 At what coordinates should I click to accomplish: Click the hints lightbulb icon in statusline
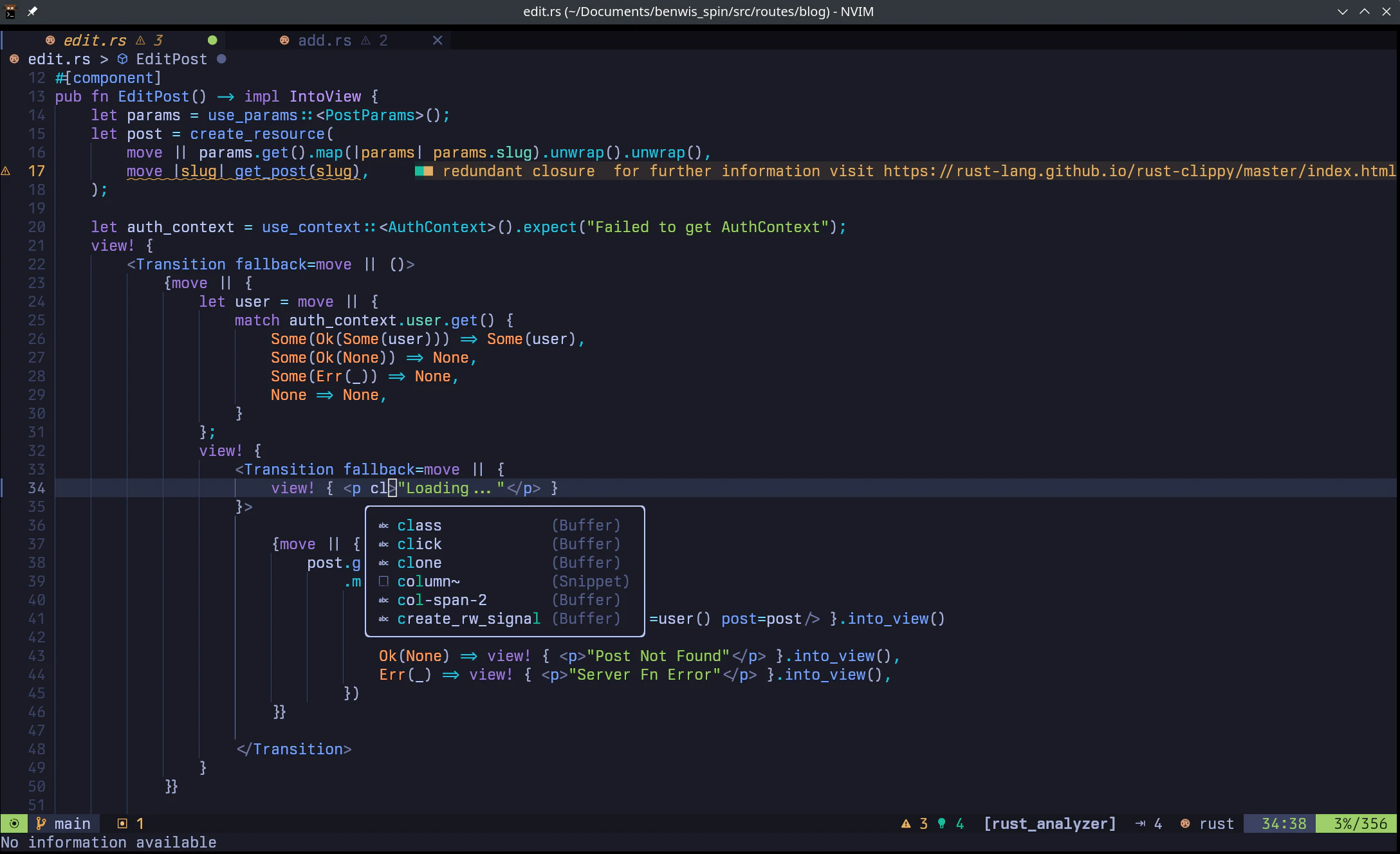942,824
